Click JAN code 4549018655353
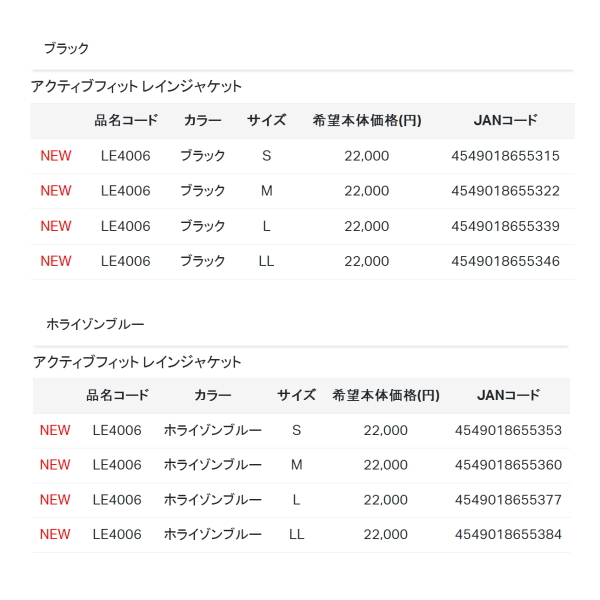The height and width of the screenshot is (600, 600). click(508, 430)
